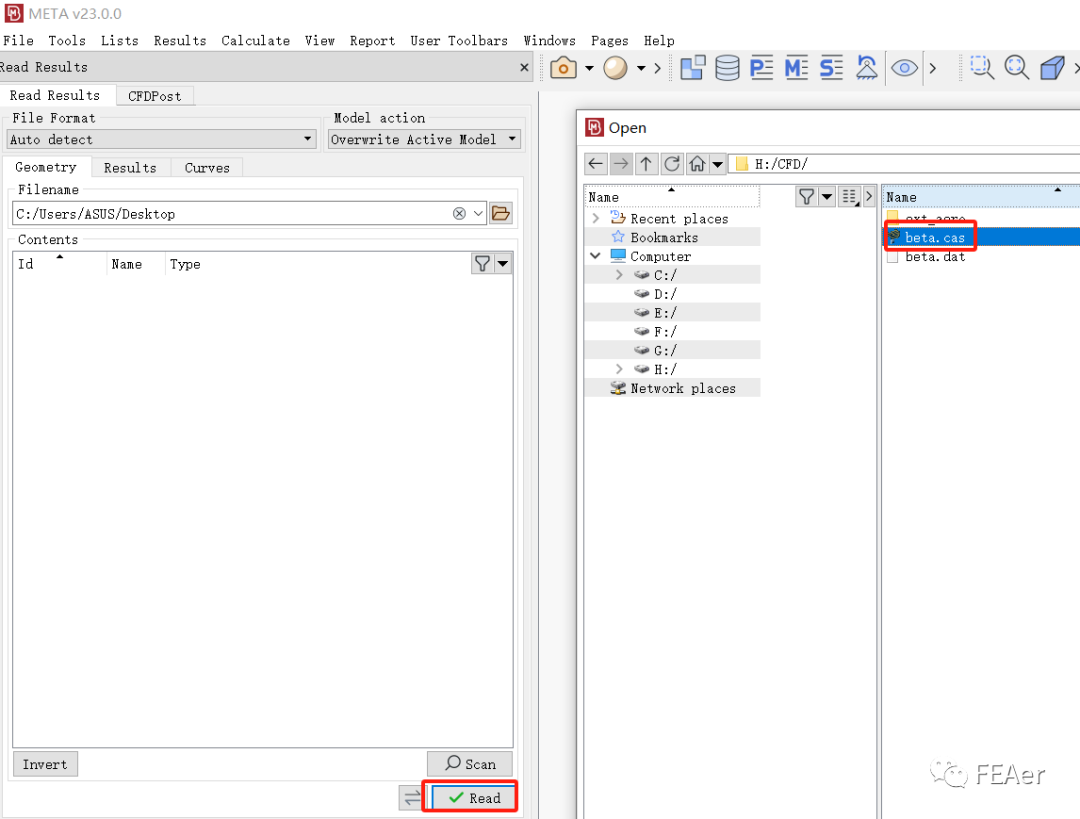The height and width of the screenshot is (819, 1080).
Task: Open the Calculate menu
Action: pyautogui.click(x=255, y=41)
